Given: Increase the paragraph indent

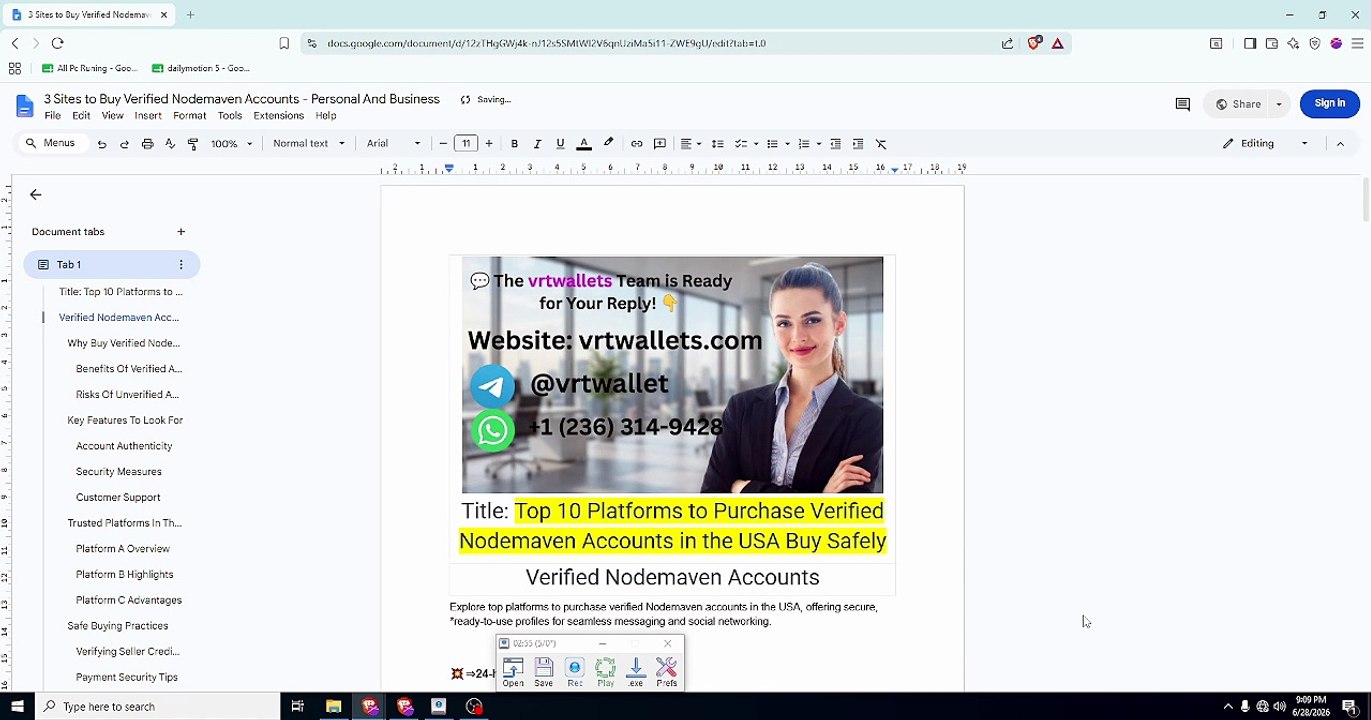Looking at the screenshot, I should coord(858,144).
